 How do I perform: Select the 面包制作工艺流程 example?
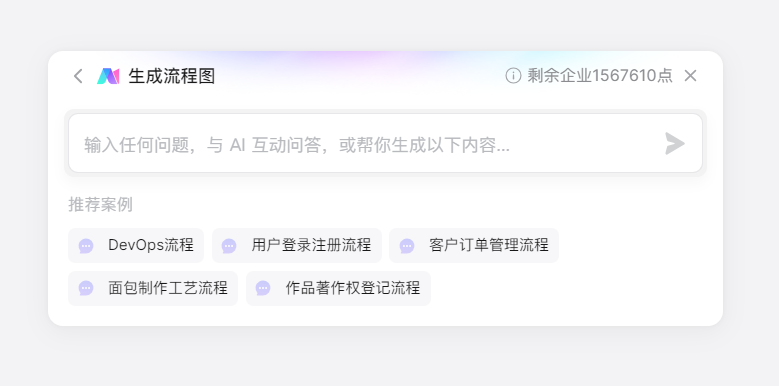click(153, 288)
